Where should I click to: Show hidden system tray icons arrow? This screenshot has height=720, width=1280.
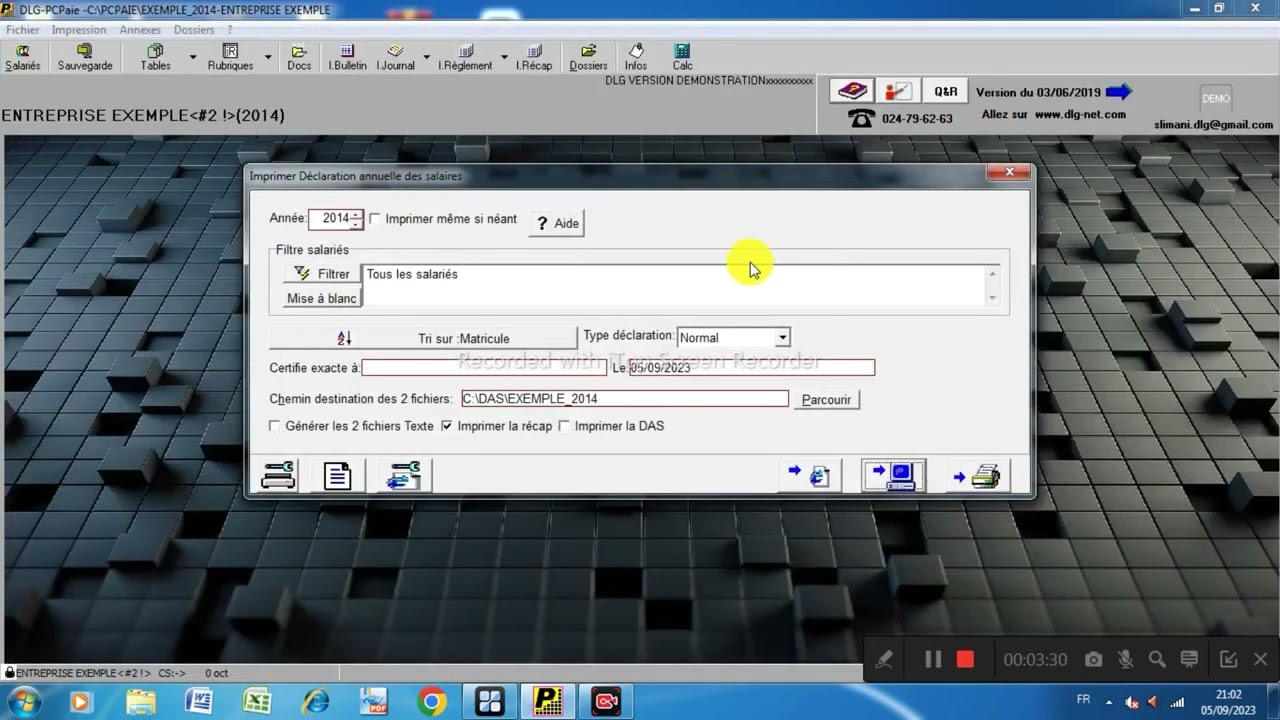(1109, 700)
